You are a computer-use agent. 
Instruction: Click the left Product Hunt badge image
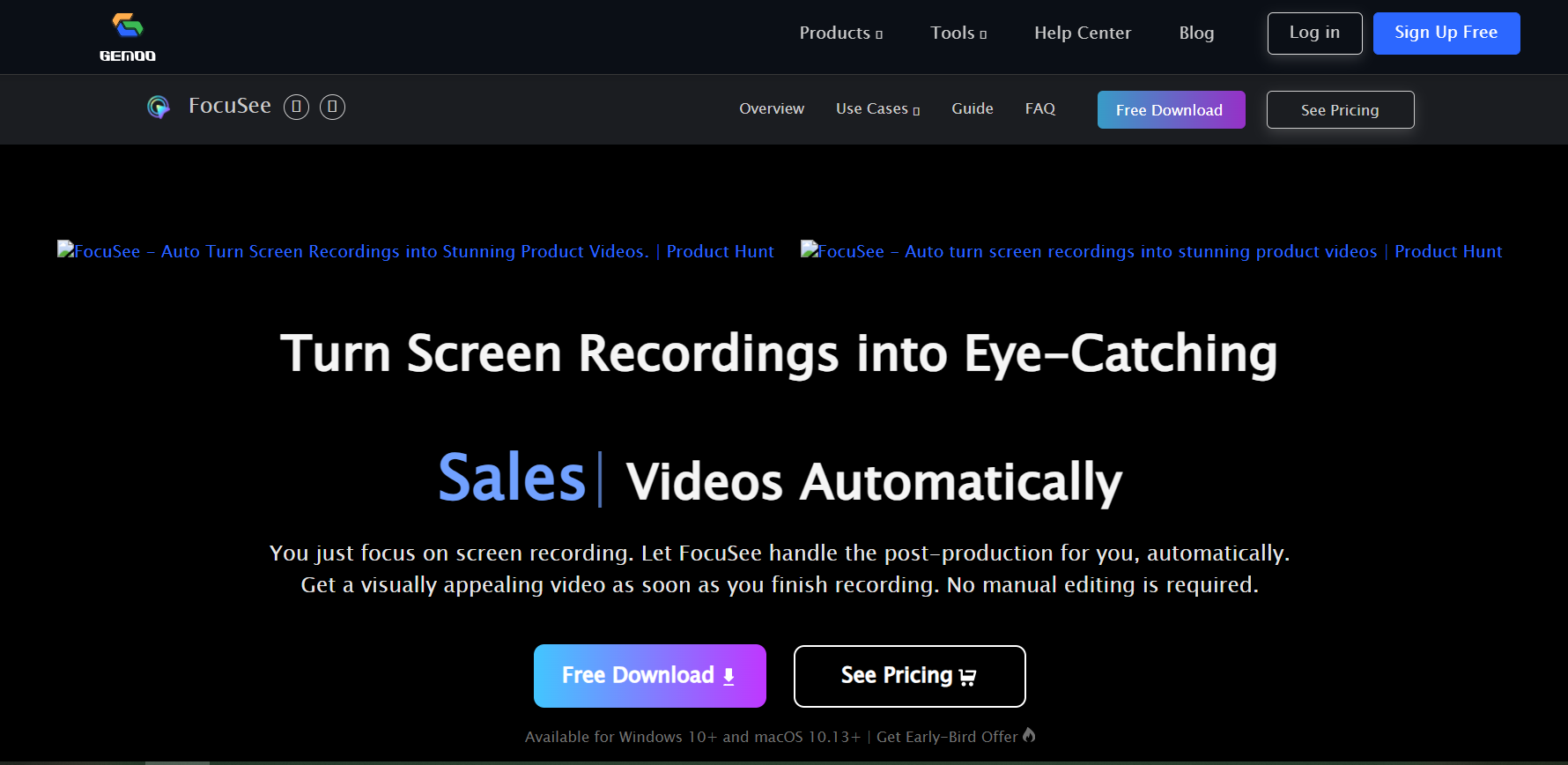tap(415, 251)
